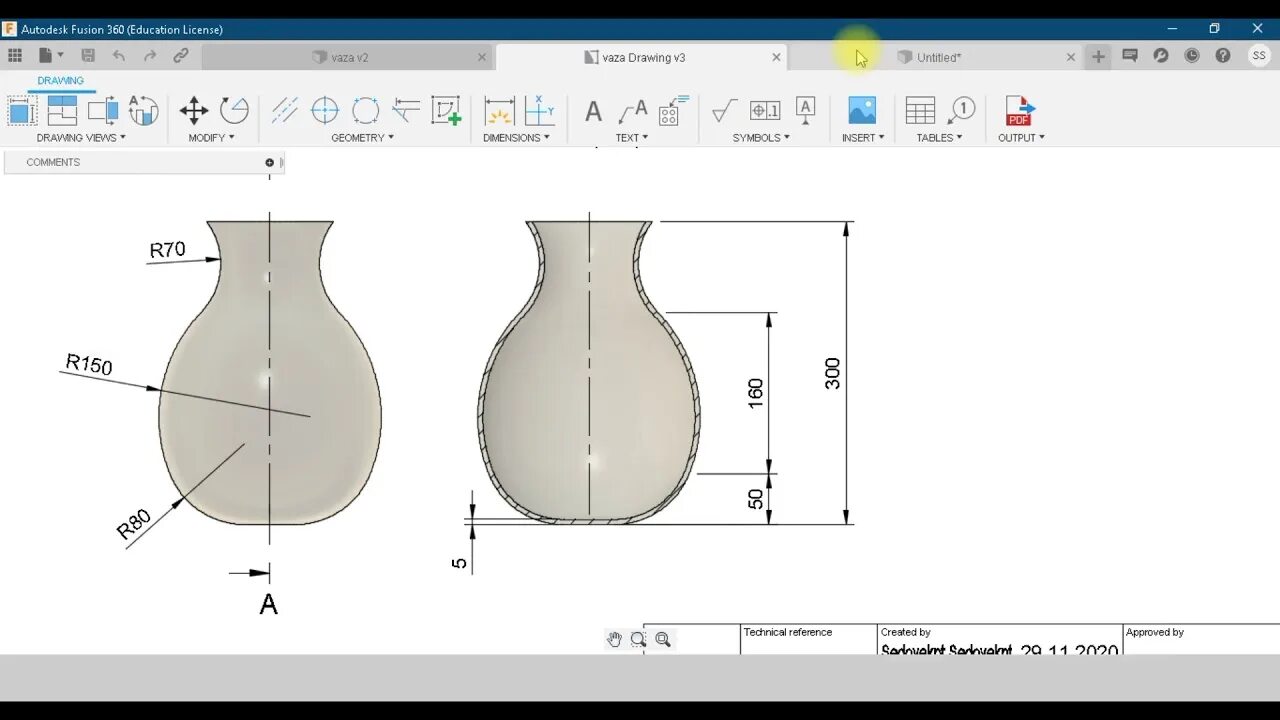Select the Section View tool
1280x720 pixels.
tap(103, 110)
